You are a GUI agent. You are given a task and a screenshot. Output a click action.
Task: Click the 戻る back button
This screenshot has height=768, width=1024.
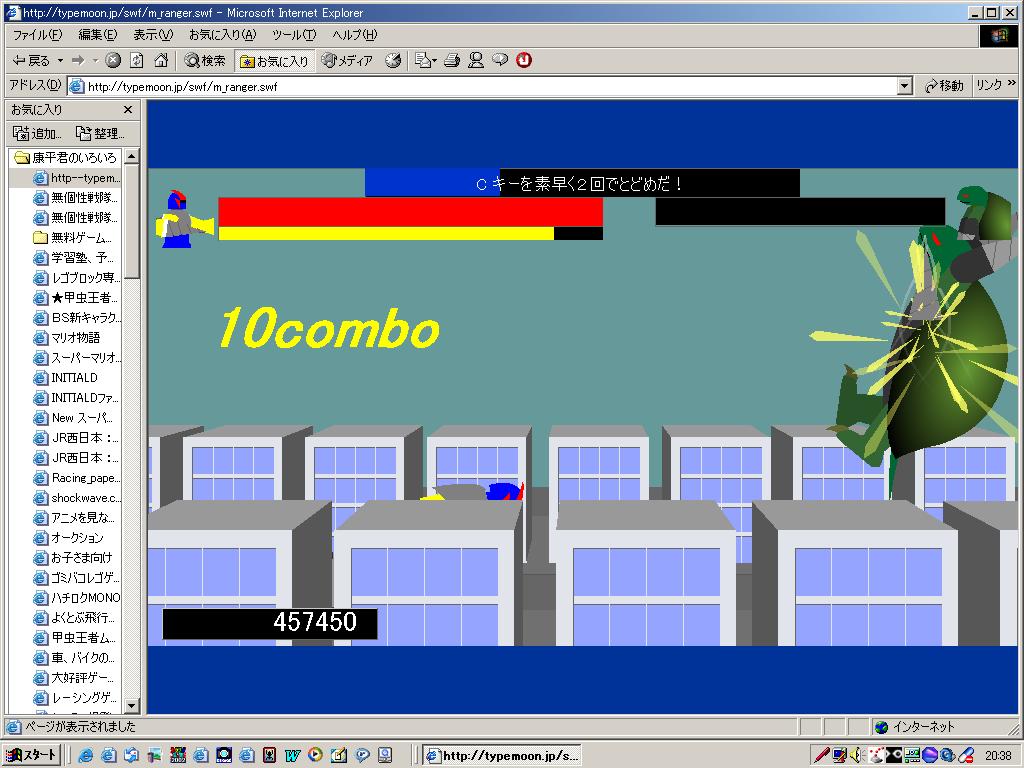pyautogui.click(x=31, y=61)
